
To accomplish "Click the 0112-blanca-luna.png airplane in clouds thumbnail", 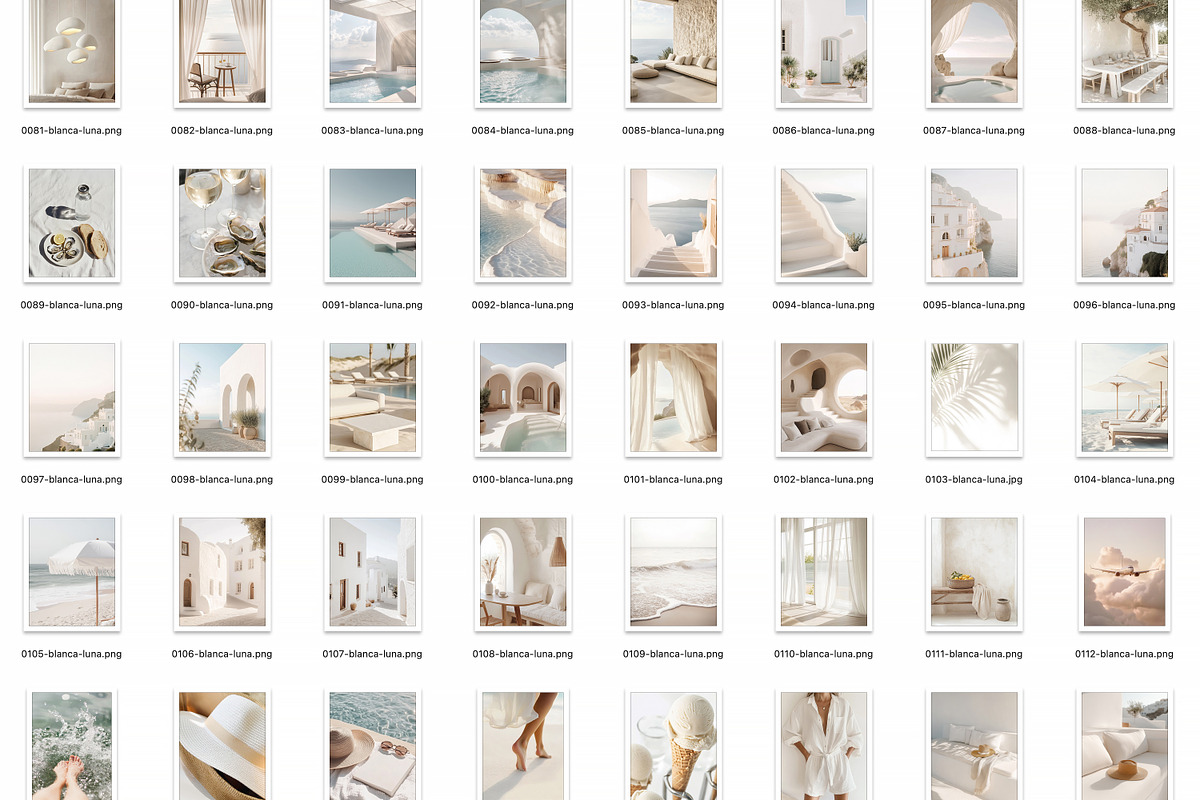I will (x=1124, y=572).
